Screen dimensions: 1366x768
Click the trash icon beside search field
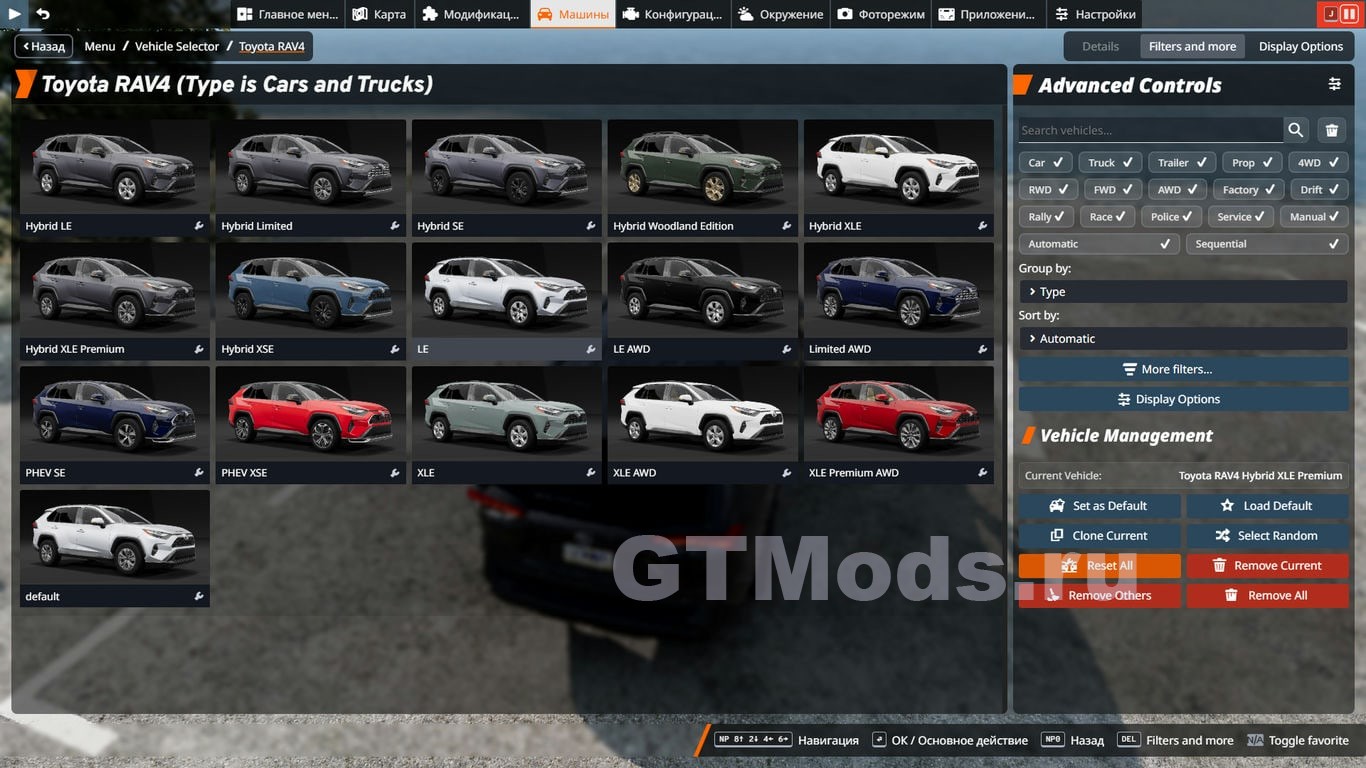click(x=1332, y=130)
